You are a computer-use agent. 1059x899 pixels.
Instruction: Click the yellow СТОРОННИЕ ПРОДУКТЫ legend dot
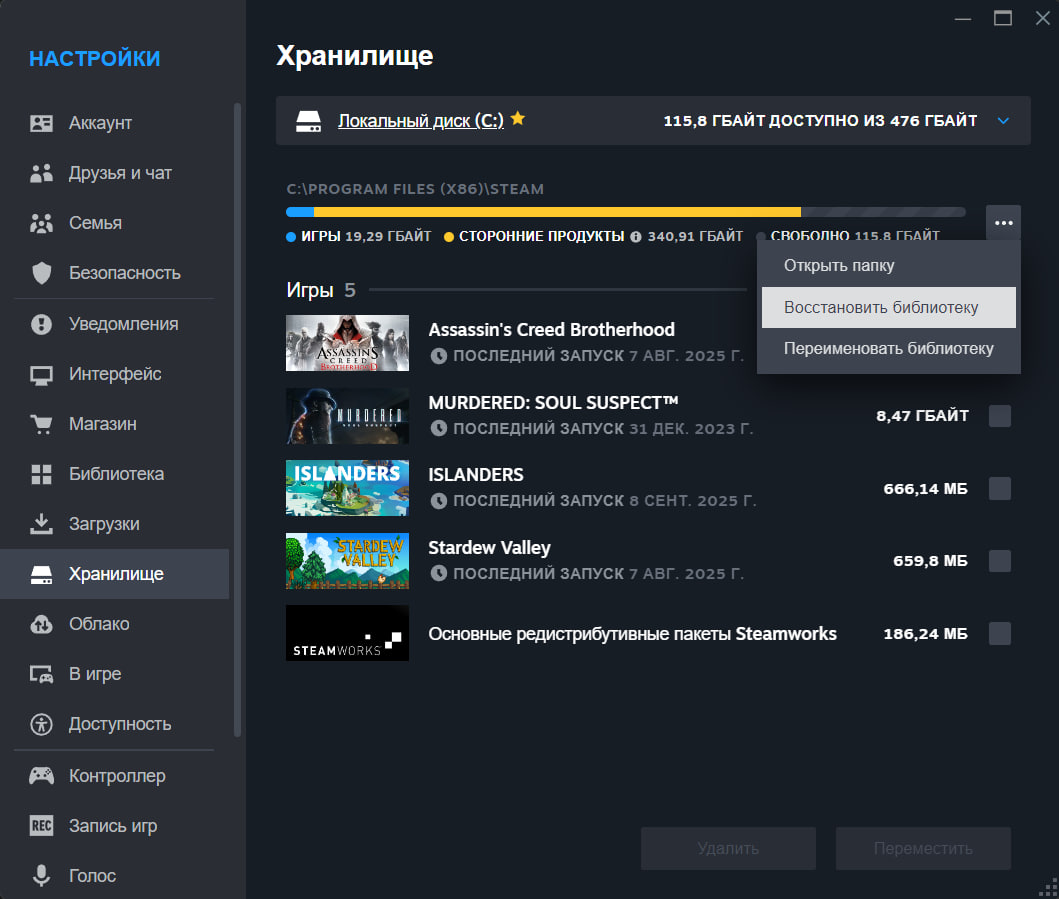(448, 237)
